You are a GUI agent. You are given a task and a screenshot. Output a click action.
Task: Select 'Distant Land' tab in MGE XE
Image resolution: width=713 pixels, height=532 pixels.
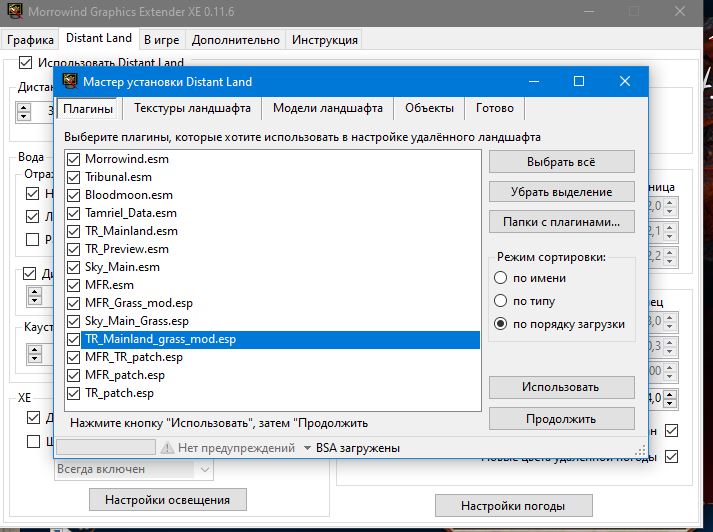[99, 38]
